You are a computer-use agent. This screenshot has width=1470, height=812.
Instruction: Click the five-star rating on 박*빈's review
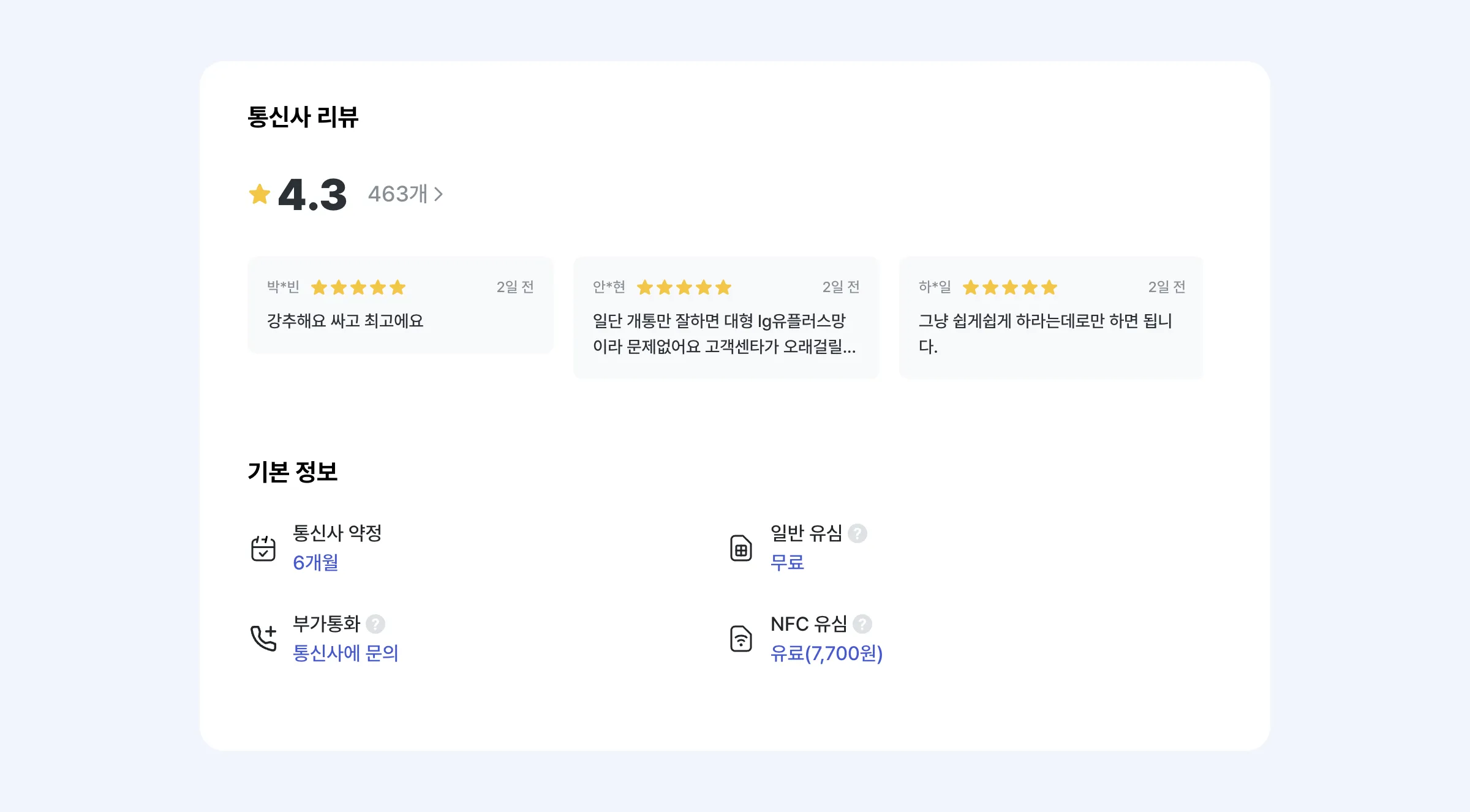coord(358,287)
